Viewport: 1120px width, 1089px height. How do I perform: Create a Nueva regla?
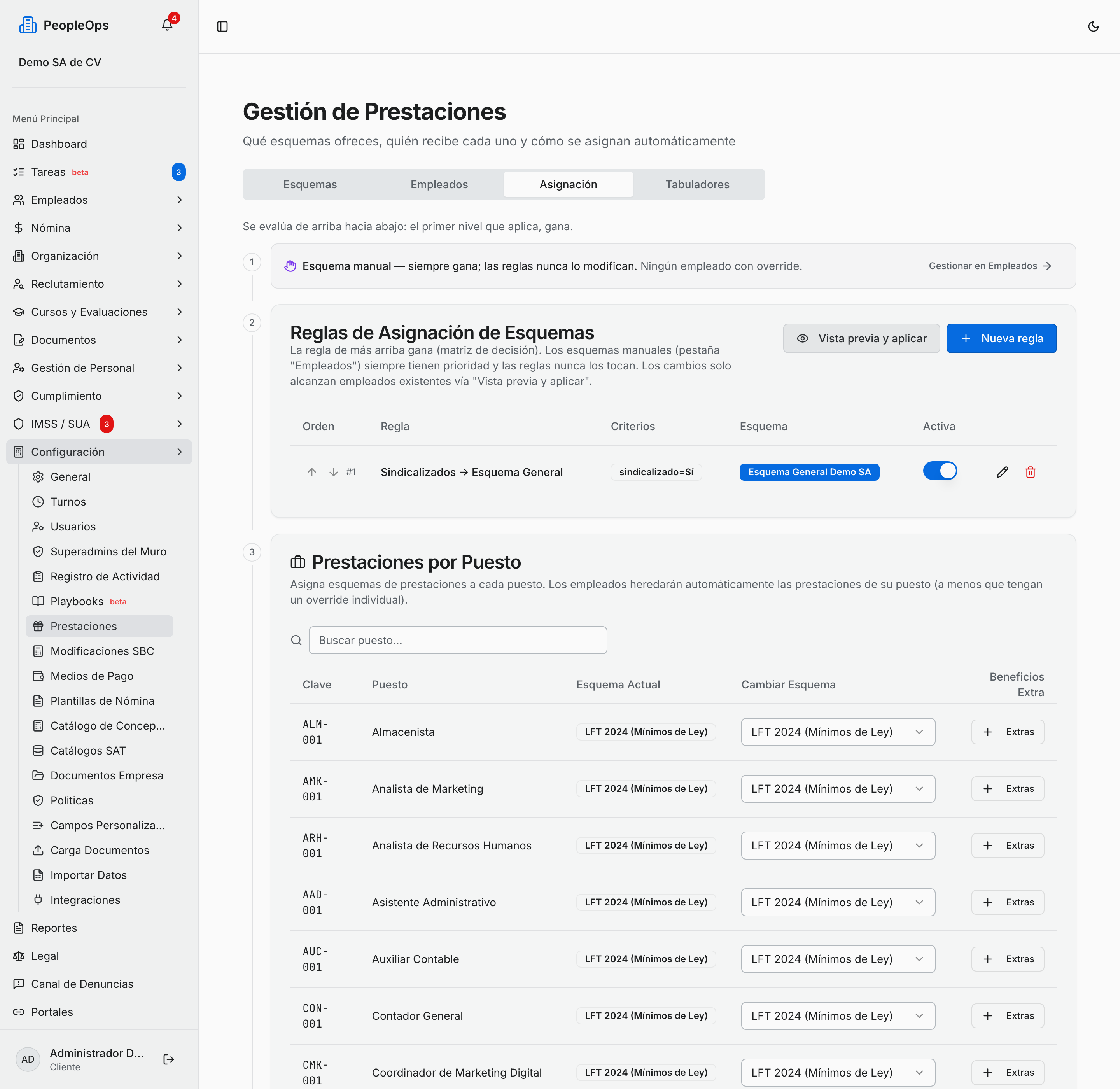coord(1001,339)
